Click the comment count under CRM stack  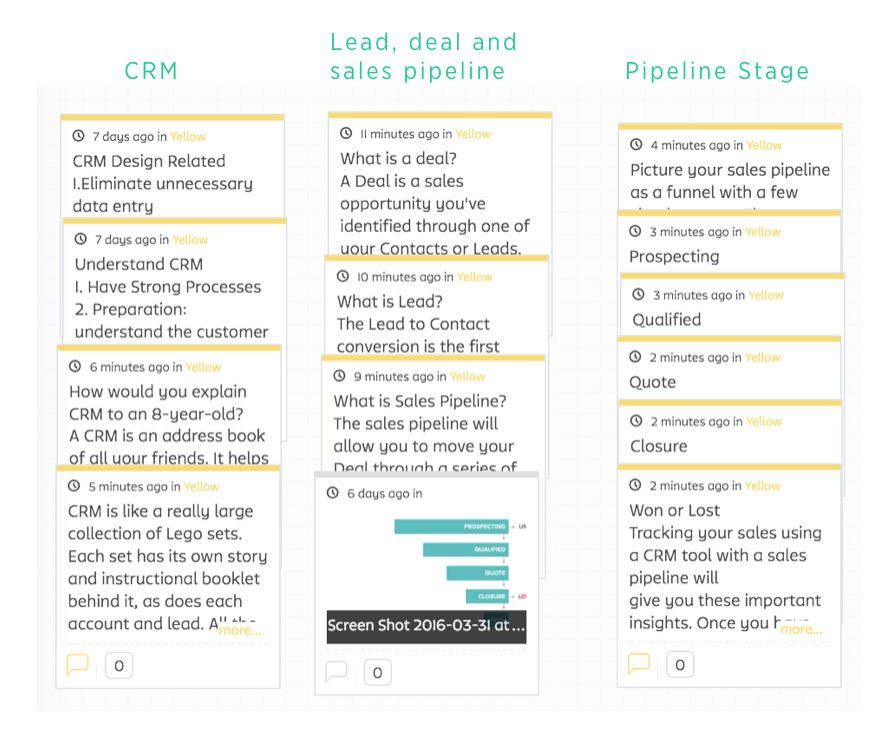[119, 665]
